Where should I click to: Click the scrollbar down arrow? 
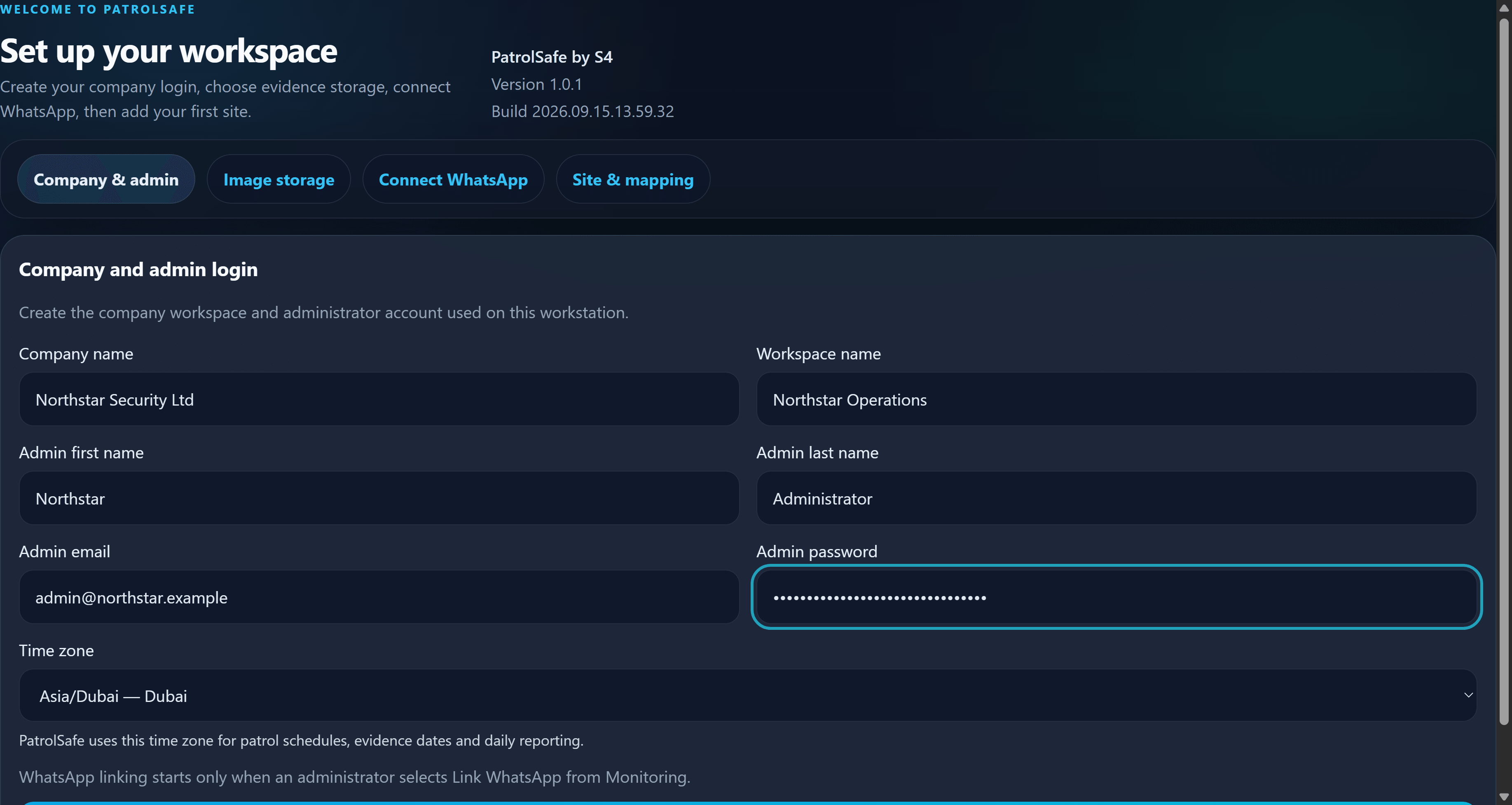1504,797
